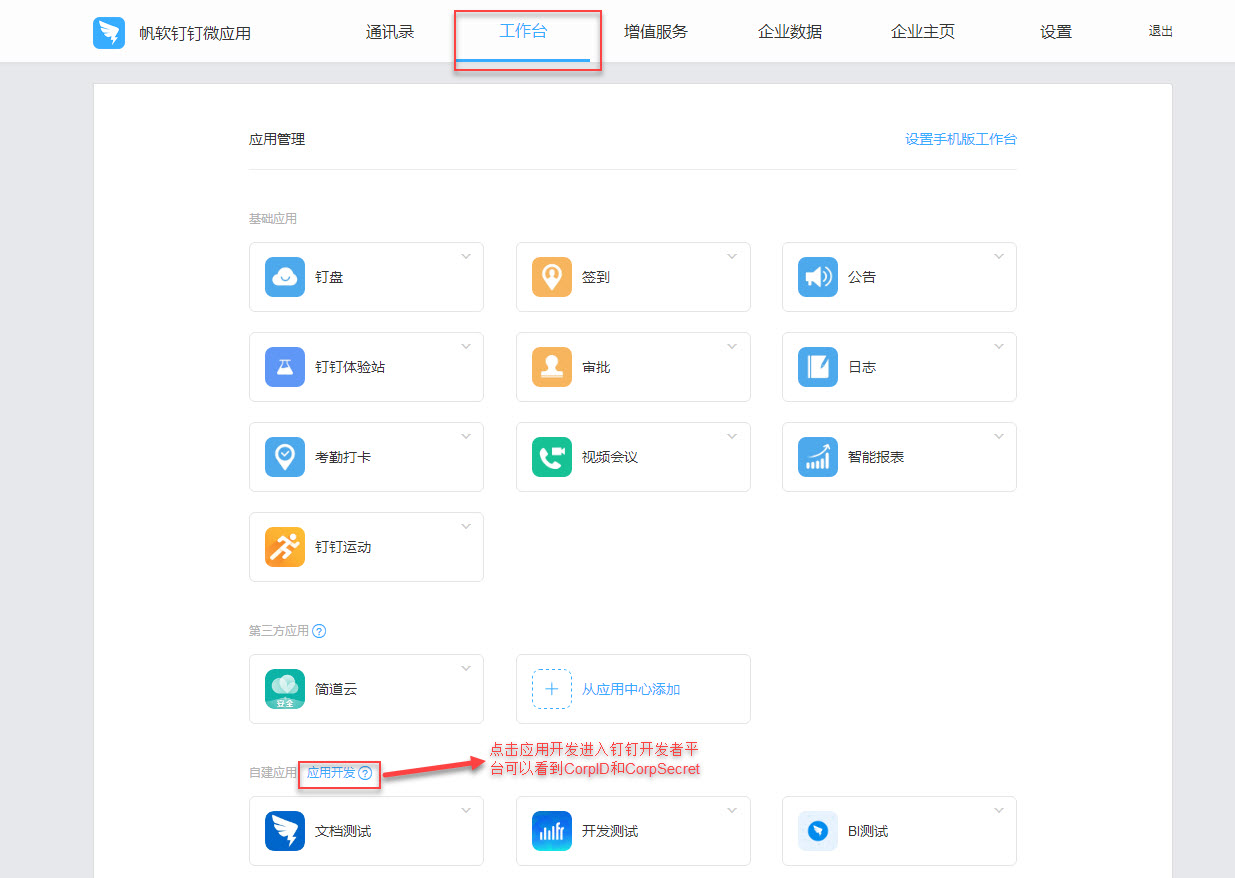Expand the 文档测试 card dropdown arrow
The height and width of the screenshot is (878, 1235).
click(x=466, y=810)
